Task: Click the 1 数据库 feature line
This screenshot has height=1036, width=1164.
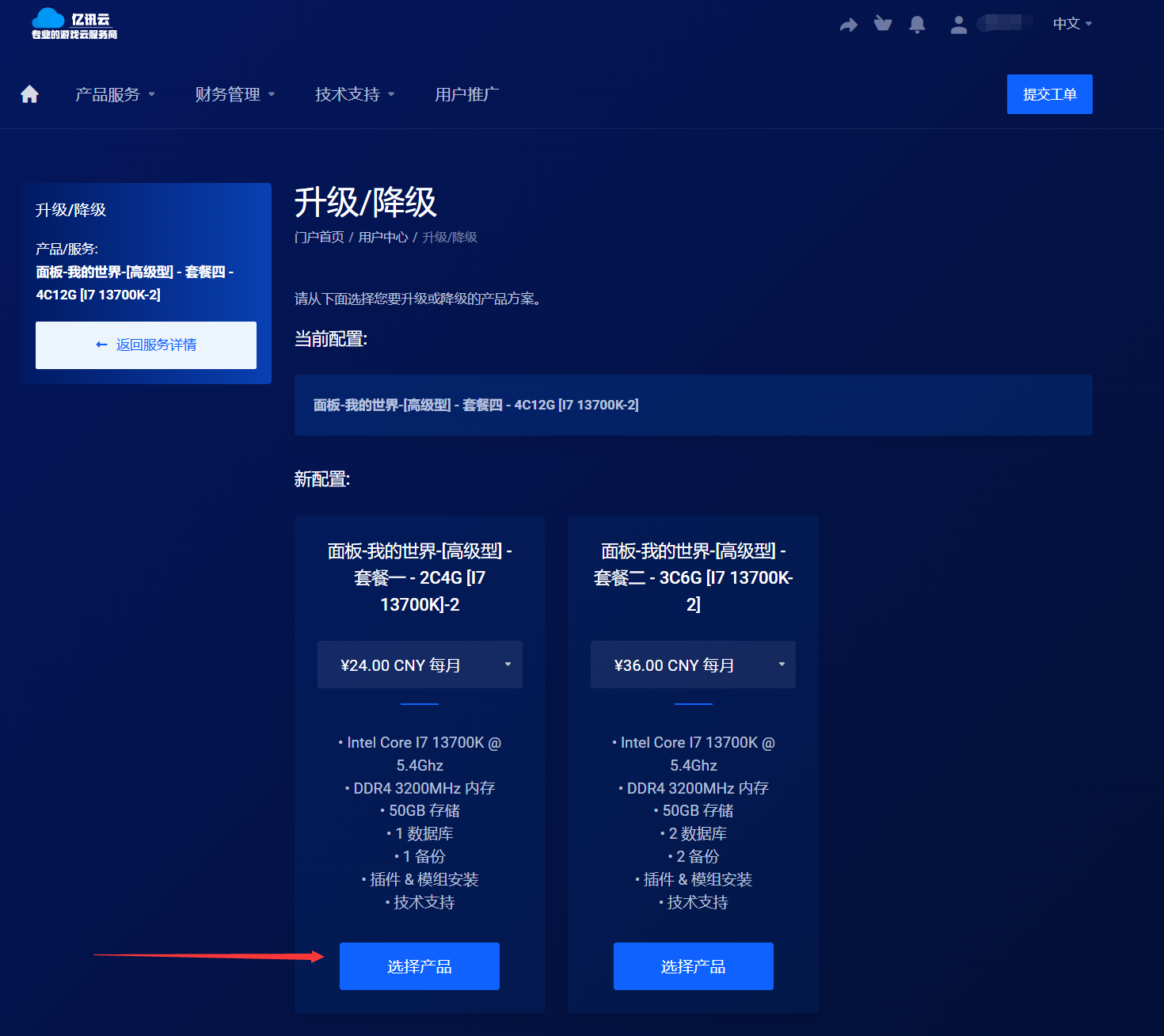Action: click(x=420, y=833)
